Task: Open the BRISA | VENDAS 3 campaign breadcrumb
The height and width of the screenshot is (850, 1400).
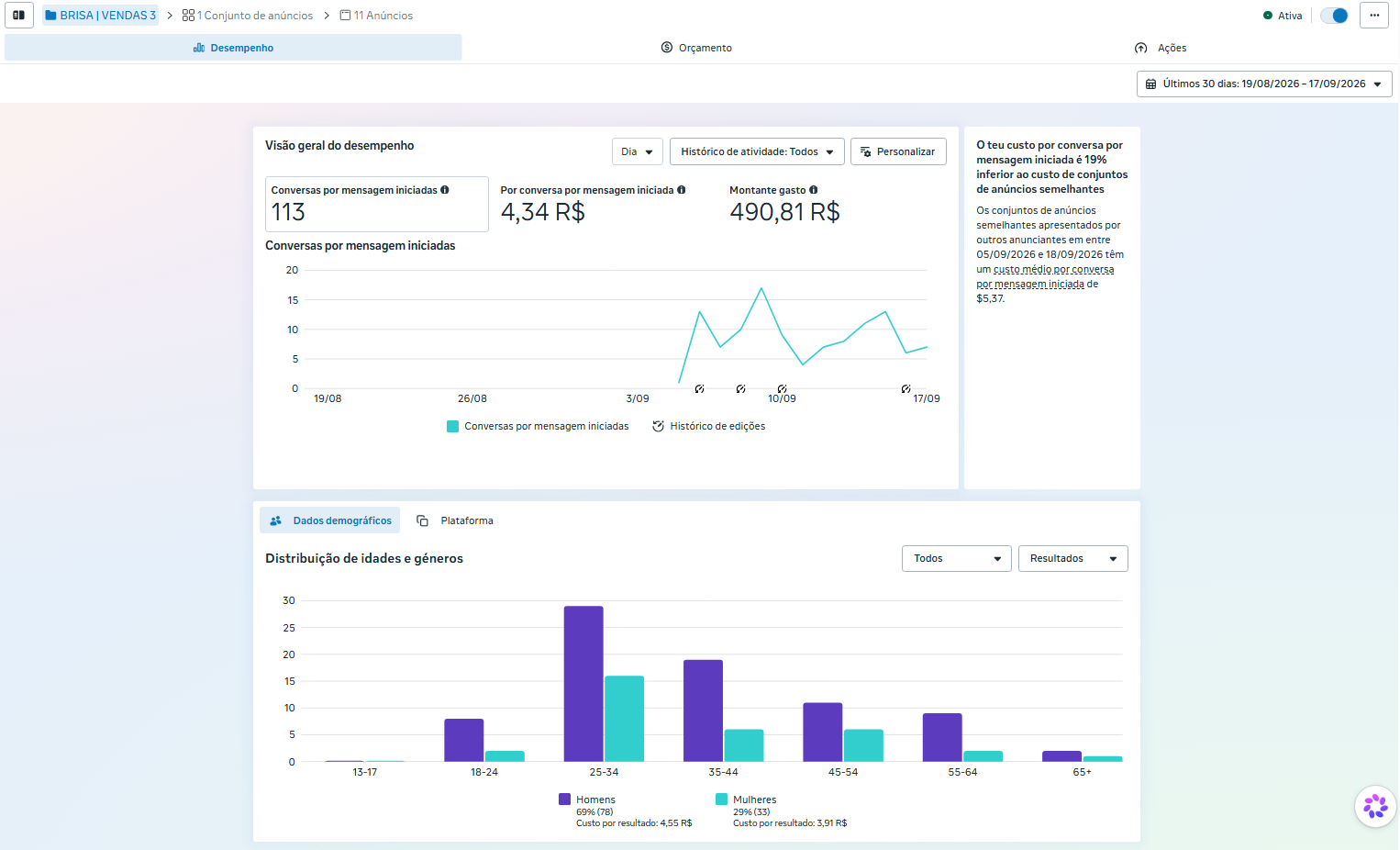Action: pos(101,16)
